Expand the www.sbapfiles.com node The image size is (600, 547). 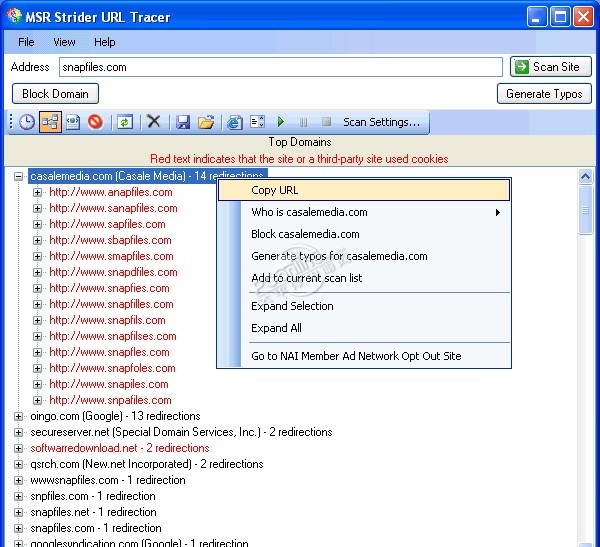[37, 240]
